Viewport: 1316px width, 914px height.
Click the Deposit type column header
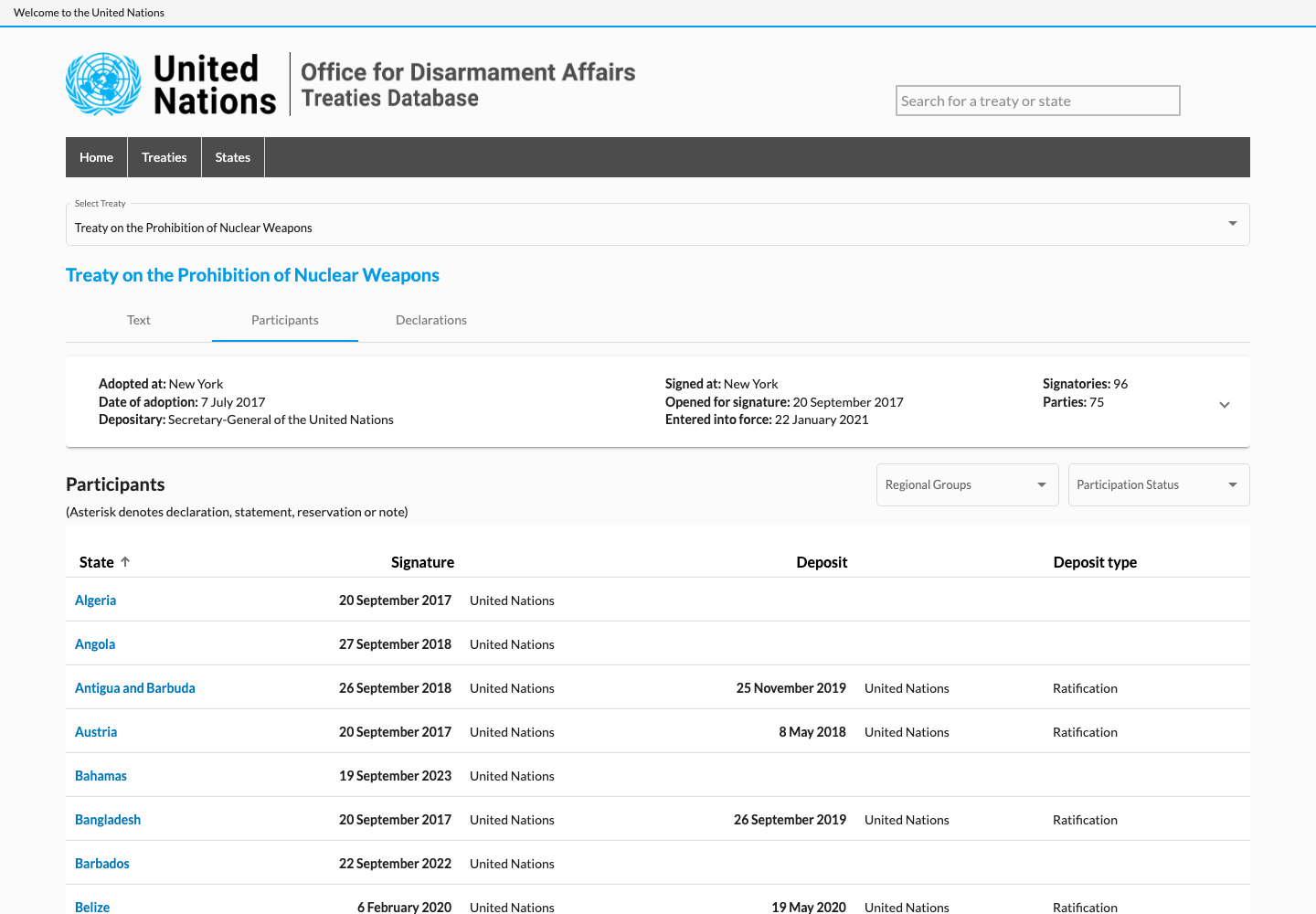pyautogui.click(x=1095, y=562)
